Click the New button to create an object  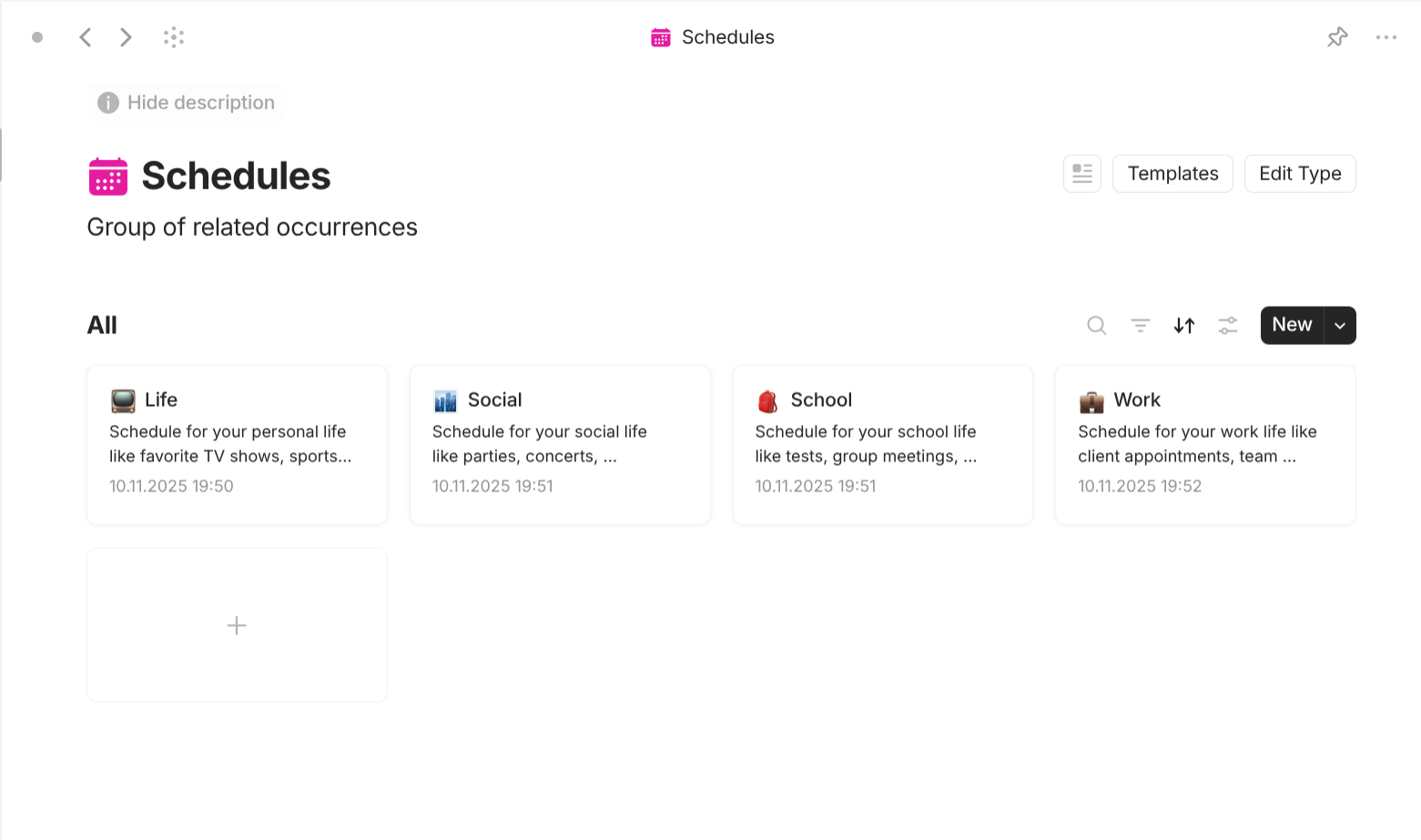point(1292,325)
